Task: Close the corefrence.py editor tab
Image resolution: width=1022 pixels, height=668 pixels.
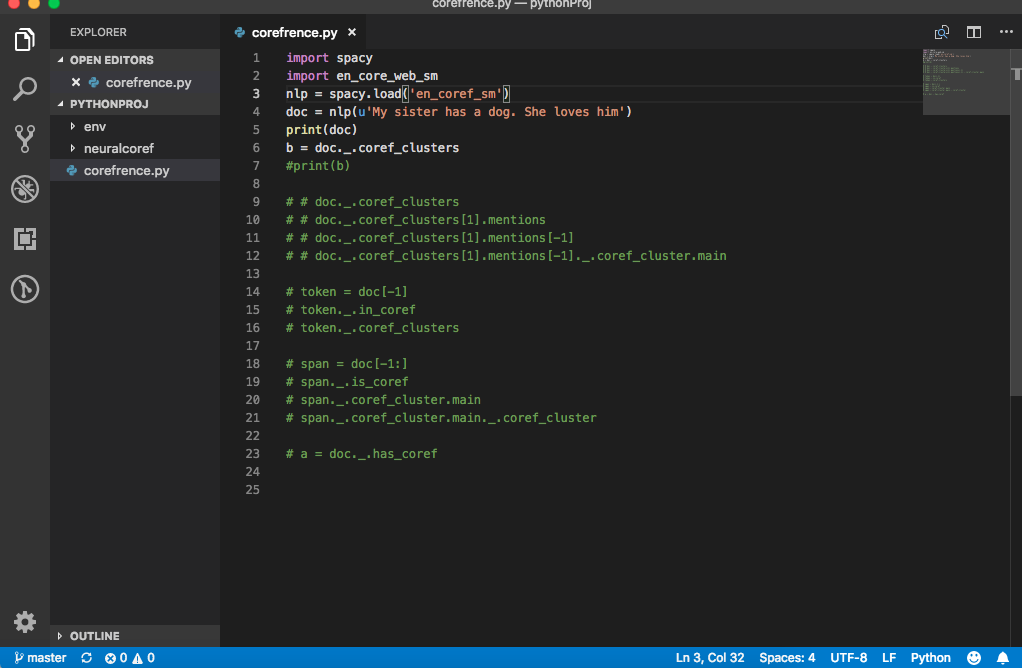Action: (352, 32)
